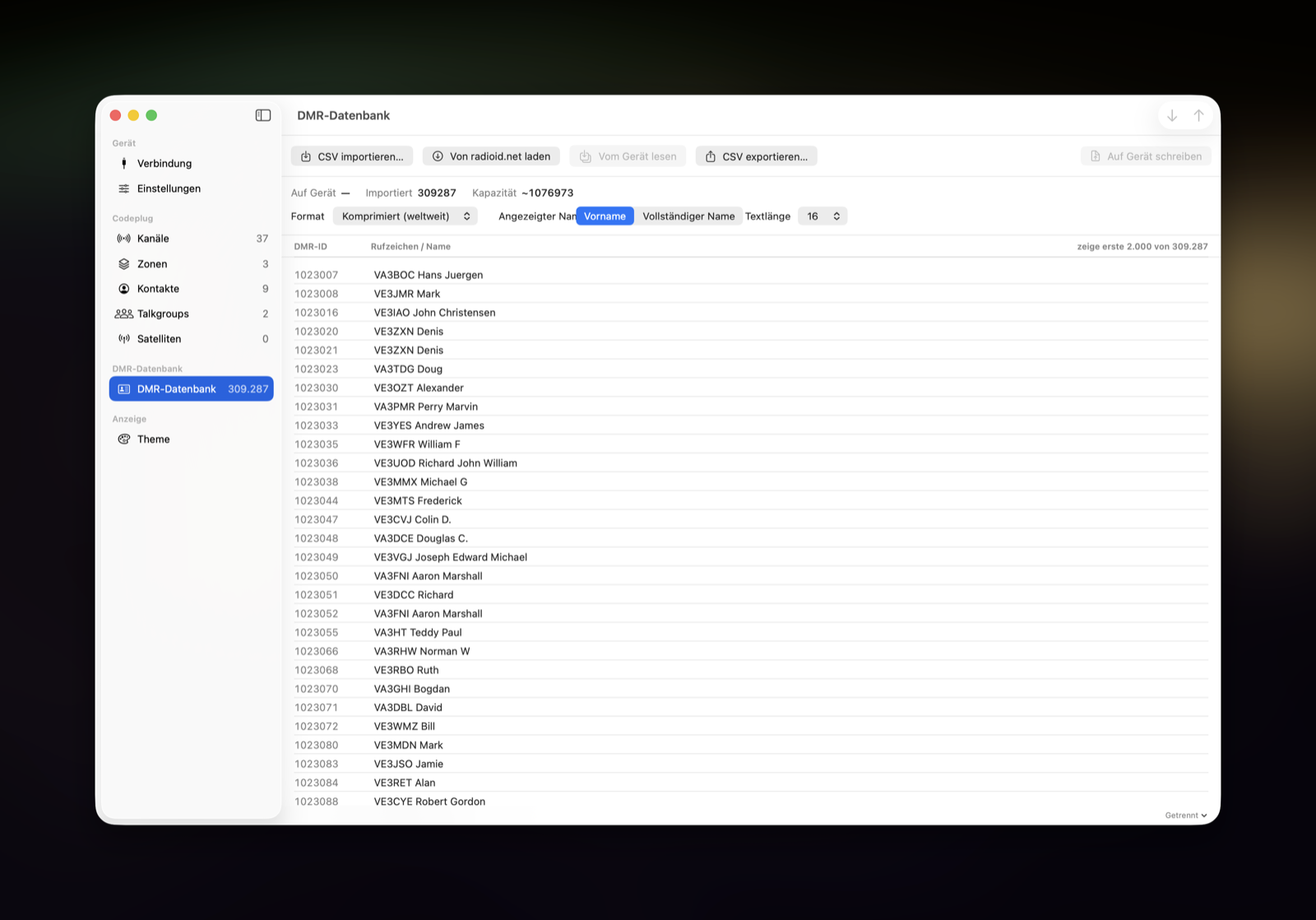Select row VE3UOD Richard John William
1316x920 pixels.
click(x=751, y=463)
